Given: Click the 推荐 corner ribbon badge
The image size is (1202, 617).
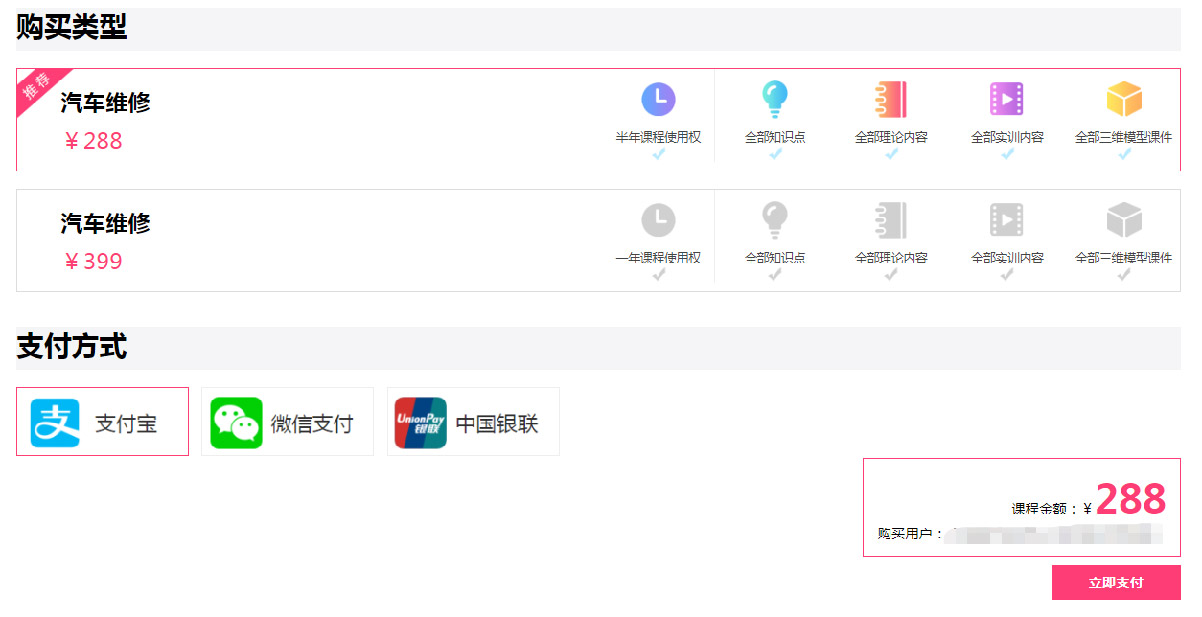Looking at the screenshot, I should [x=38, y=87].
